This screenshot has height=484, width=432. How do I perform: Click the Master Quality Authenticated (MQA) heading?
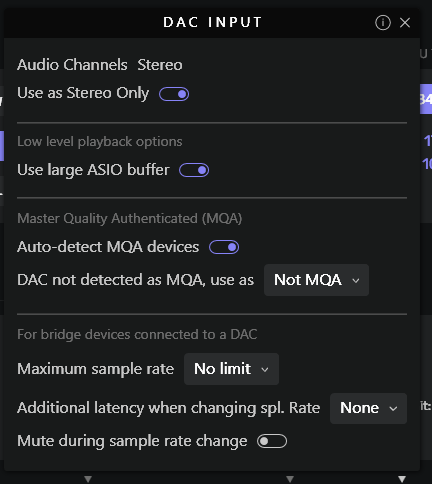coord(130,219)
